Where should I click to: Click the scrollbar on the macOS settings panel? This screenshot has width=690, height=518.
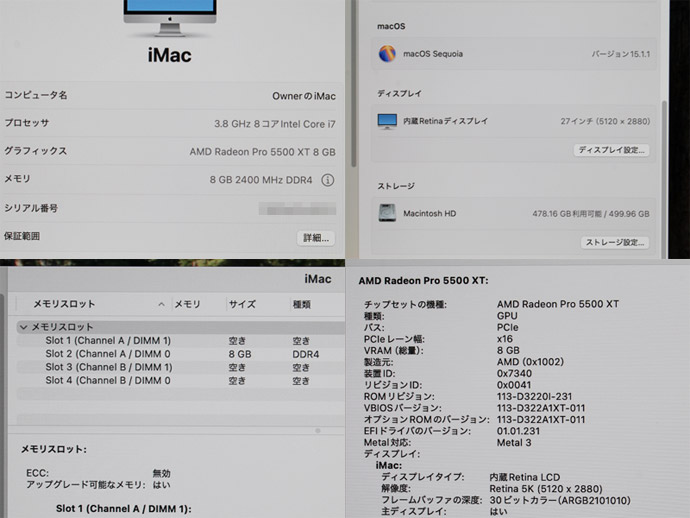click(x=664, y=176)
